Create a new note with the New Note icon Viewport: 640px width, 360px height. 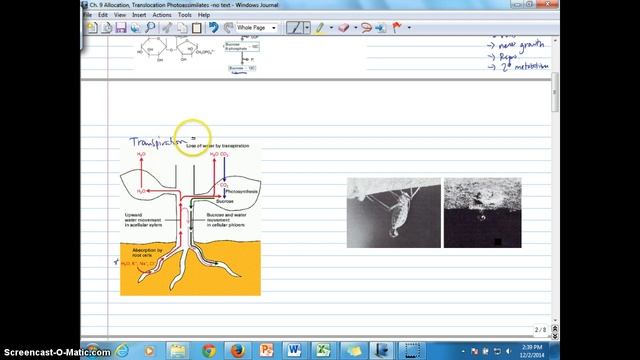coord(93,28)
